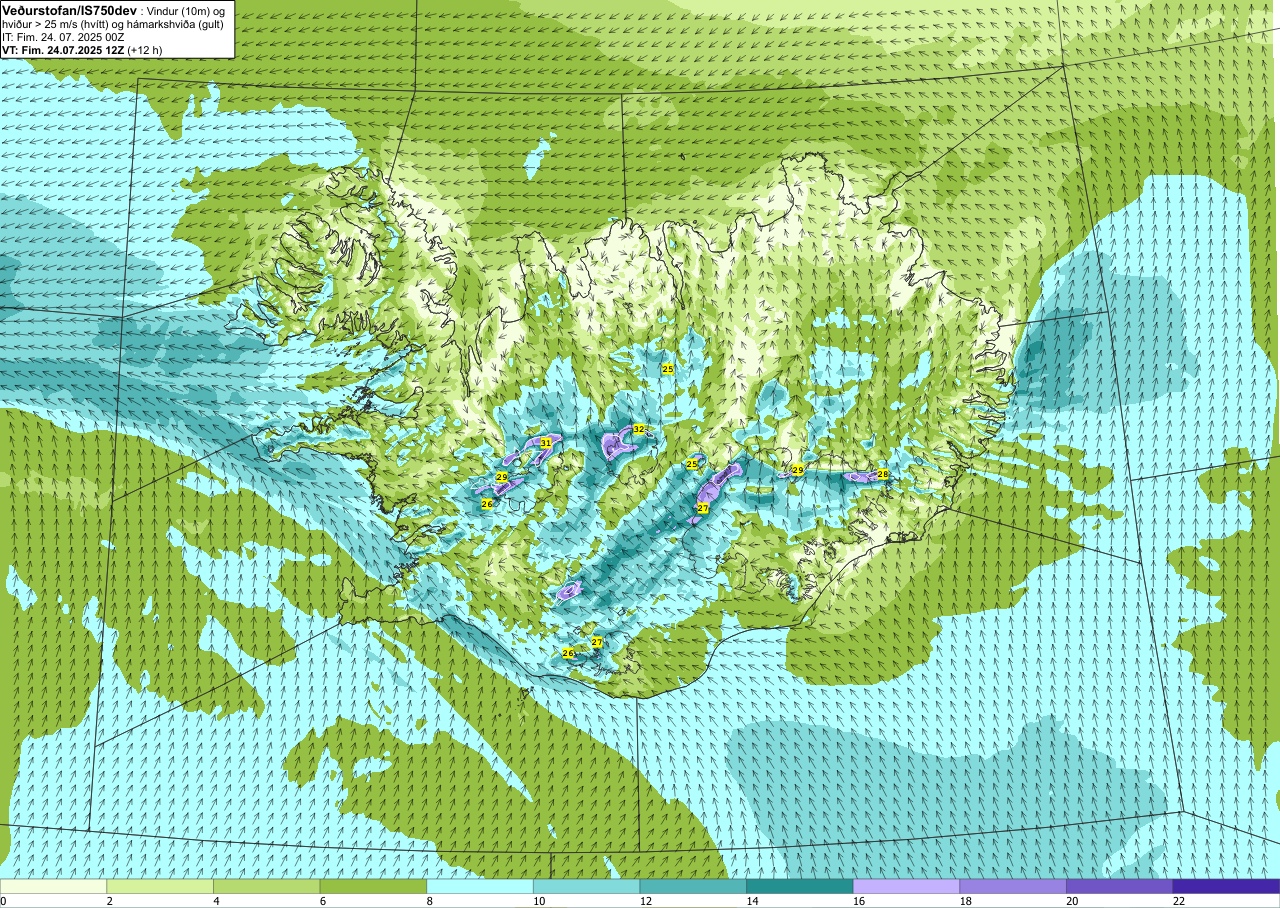Click the aqua 10–12 m/s legend swatch

[586, 886]
